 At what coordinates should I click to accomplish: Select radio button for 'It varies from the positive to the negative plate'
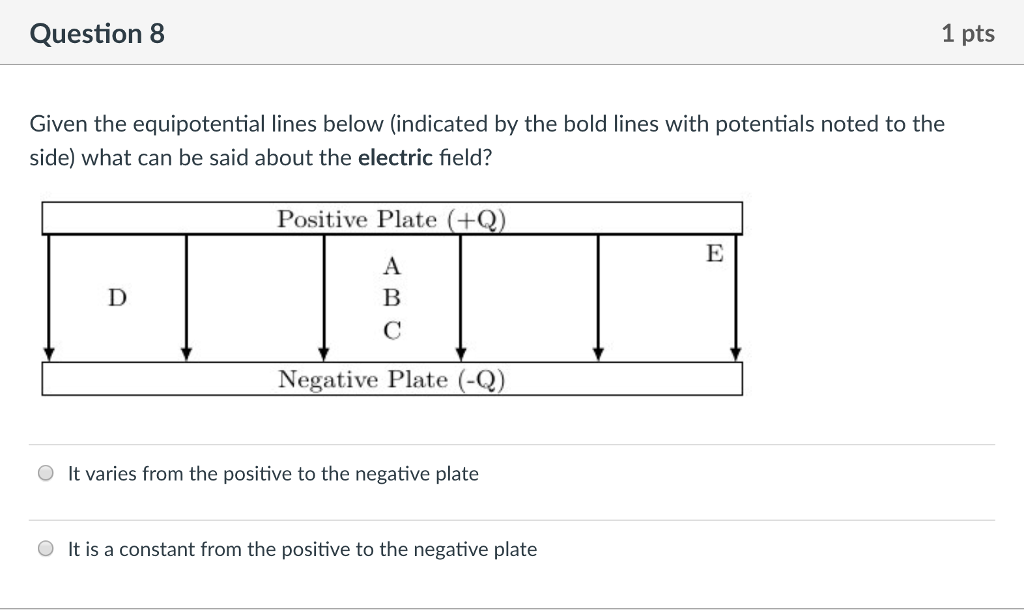44,473
